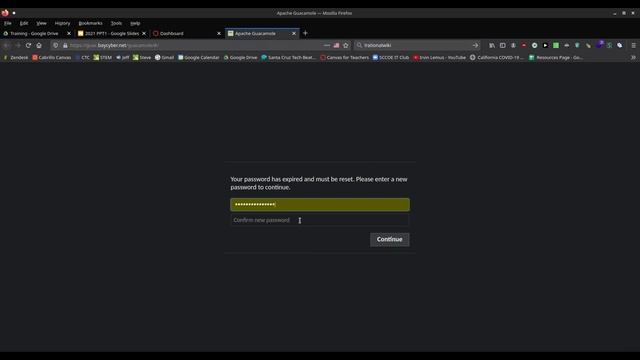The width and height of the screenshot is (640, 360).
Task: Open the Jeff bookmark
Action: pyautogui.click(x=122, y=58)
